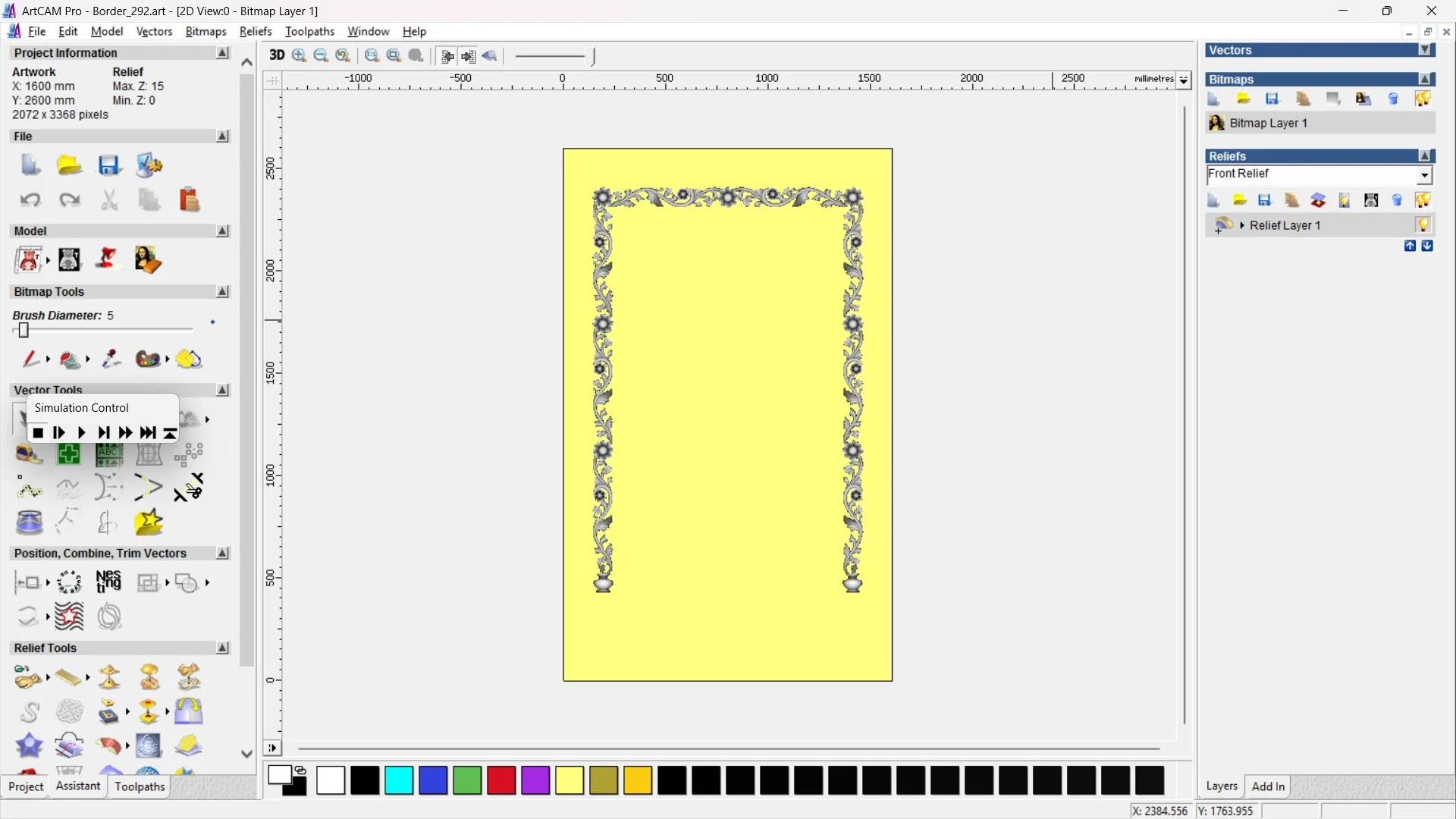Screen dimensions: 1456x819
Task: Toggle Relief Layer 1 visibility bulb
Action: (1423, 225)
